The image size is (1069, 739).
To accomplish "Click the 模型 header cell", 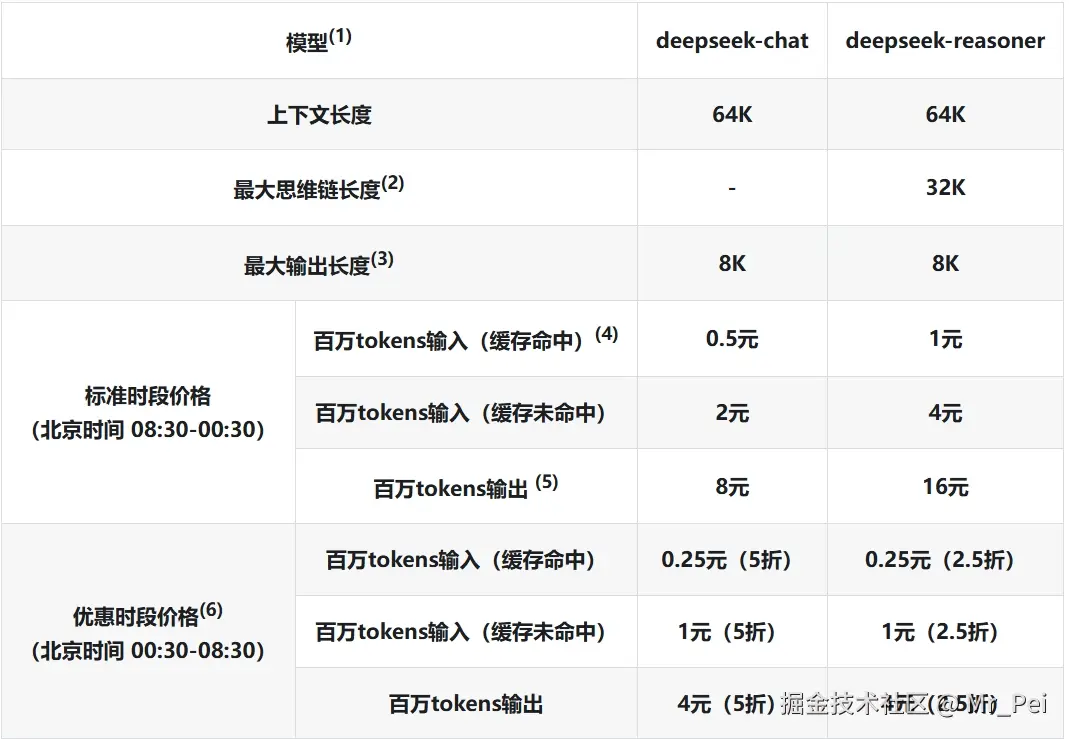I will (x=315, y=40).
